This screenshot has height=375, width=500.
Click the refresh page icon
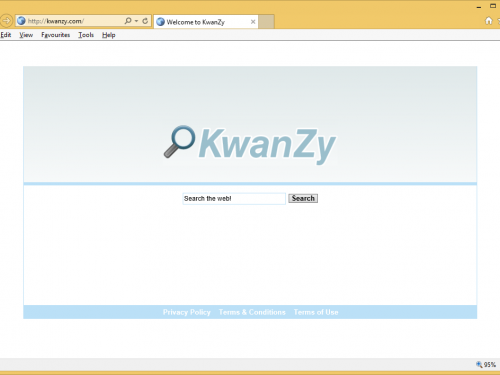pyautogui.click(x=145, y=21)
